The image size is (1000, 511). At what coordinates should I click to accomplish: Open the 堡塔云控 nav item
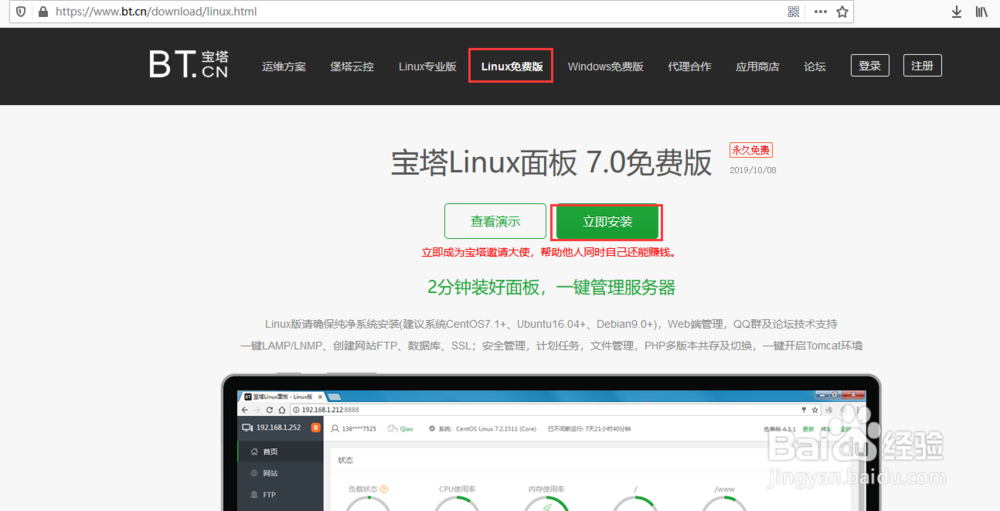(x=352, y=66)
